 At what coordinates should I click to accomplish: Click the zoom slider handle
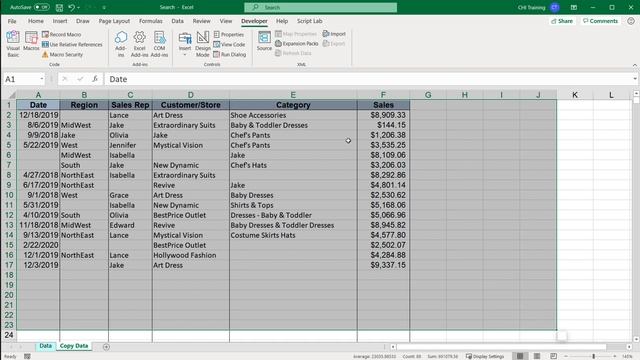click(593, 356)
